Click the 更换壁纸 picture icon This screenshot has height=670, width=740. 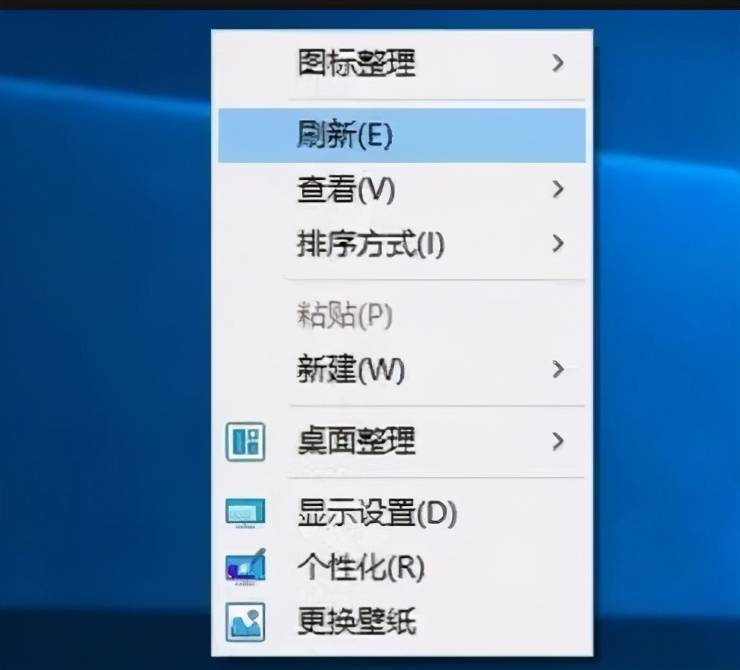click(245, 622)
